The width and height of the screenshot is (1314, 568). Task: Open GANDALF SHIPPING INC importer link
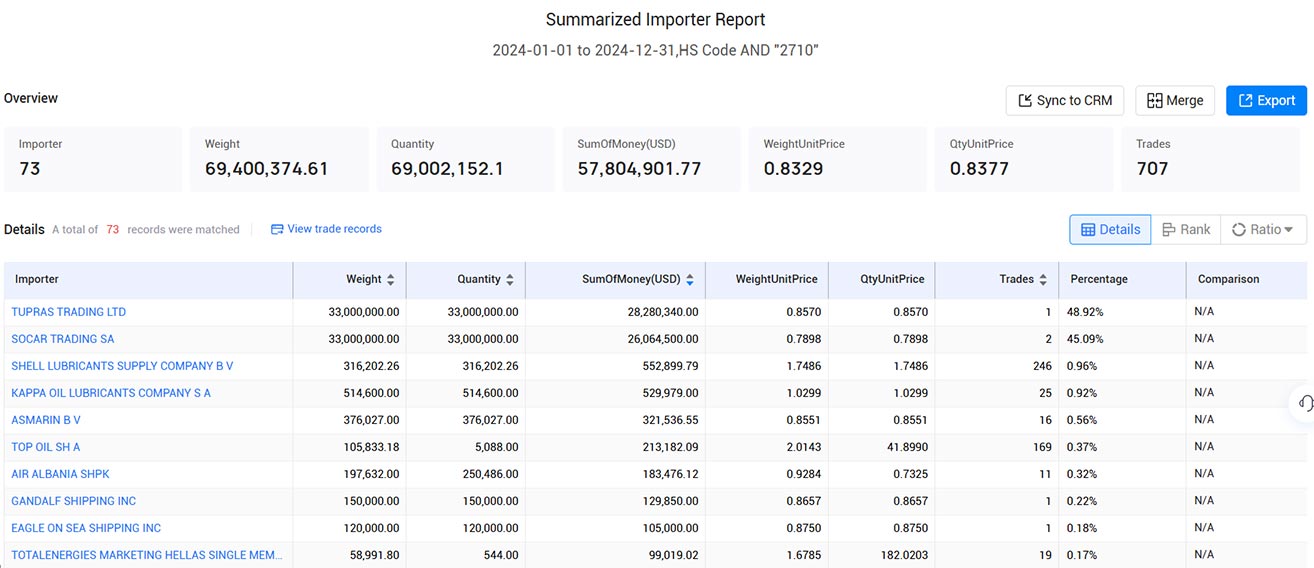[x=74, y=501]
